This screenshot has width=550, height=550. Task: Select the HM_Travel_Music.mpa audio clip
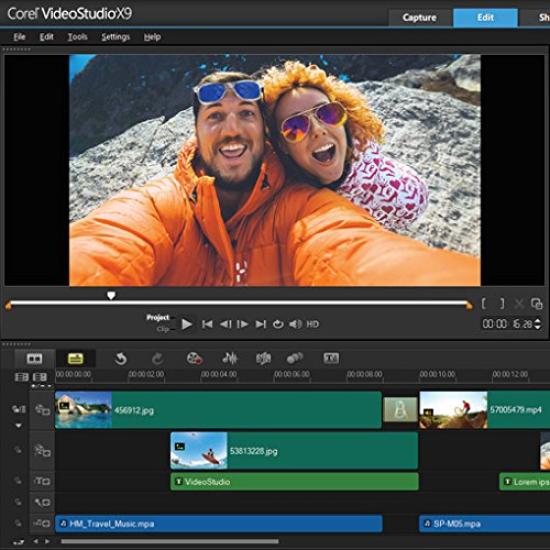point(219,524)
